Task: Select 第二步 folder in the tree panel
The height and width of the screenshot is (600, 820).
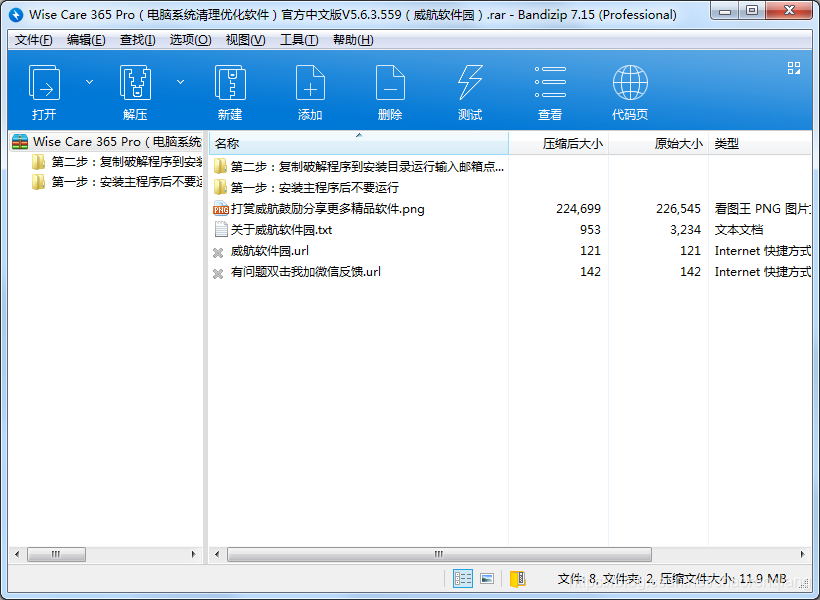Action: click(117, 162)
